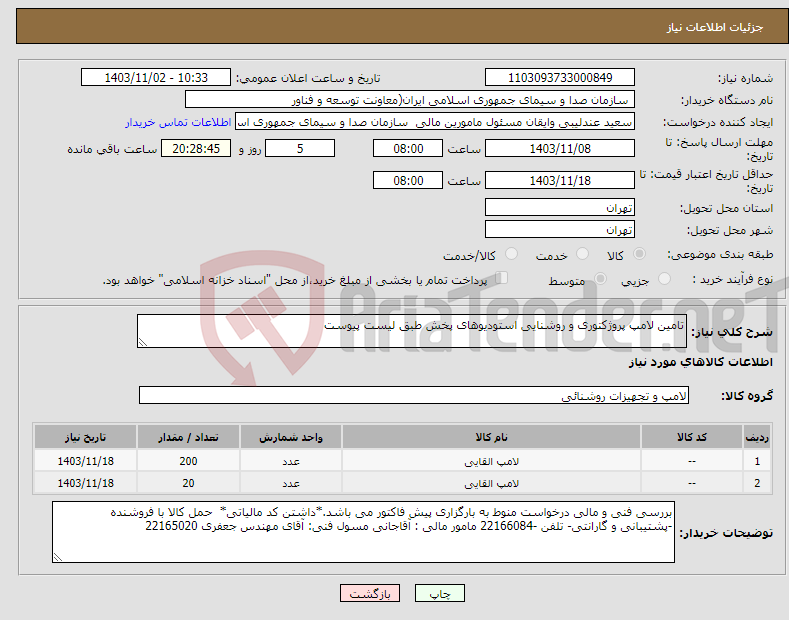Click the delivery city field تهران
The width and height of the screenshot is (789, 620).
pyautogui.click(x=560, y=229)
